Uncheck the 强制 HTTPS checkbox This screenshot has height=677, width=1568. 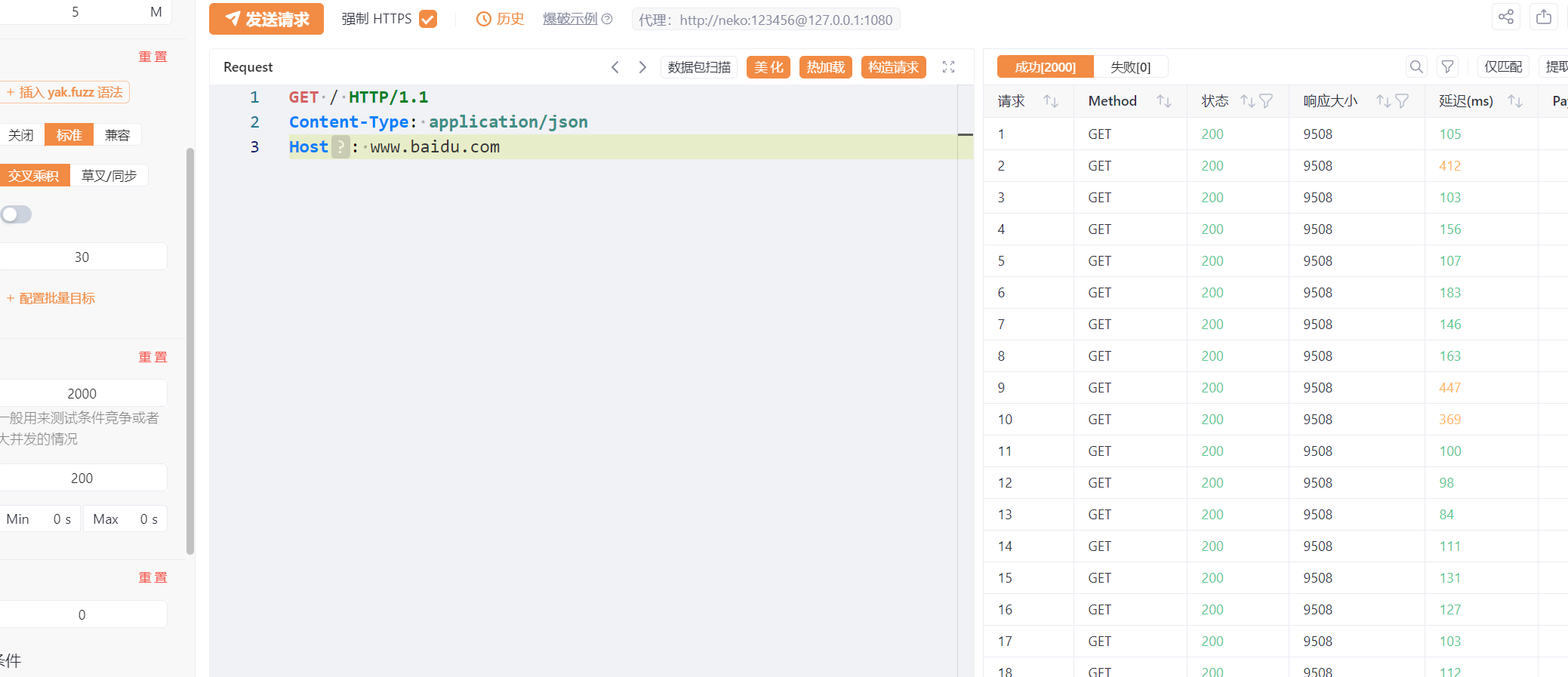point(428,19)
